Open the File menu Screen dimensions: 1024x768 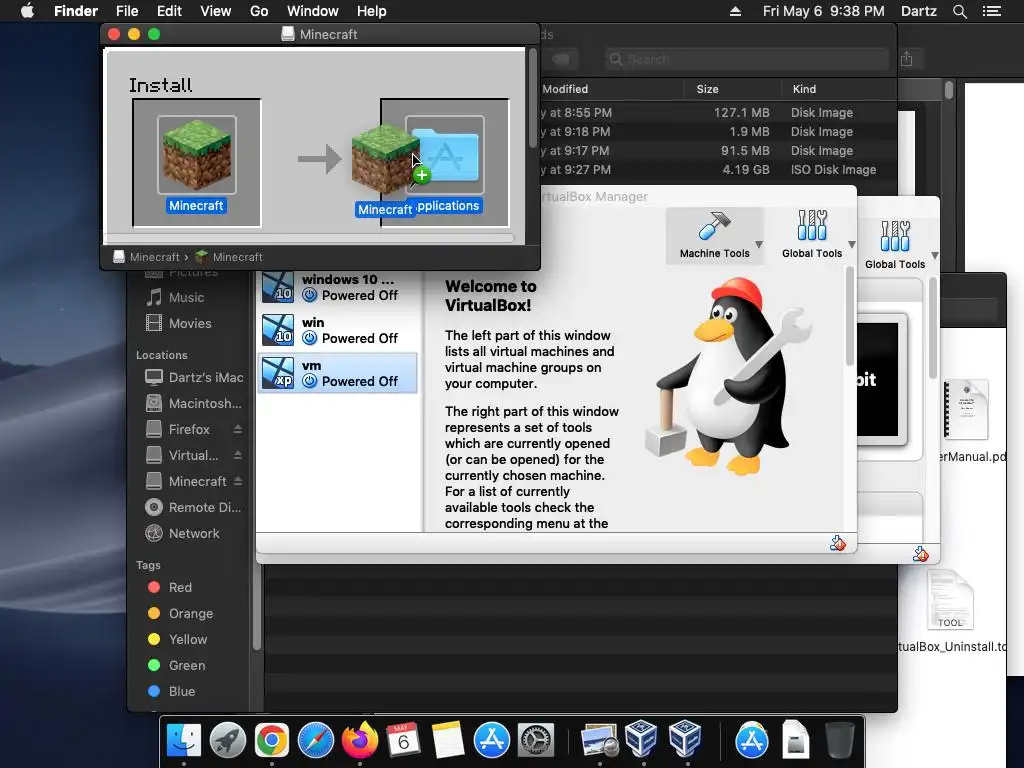(127, 11)
